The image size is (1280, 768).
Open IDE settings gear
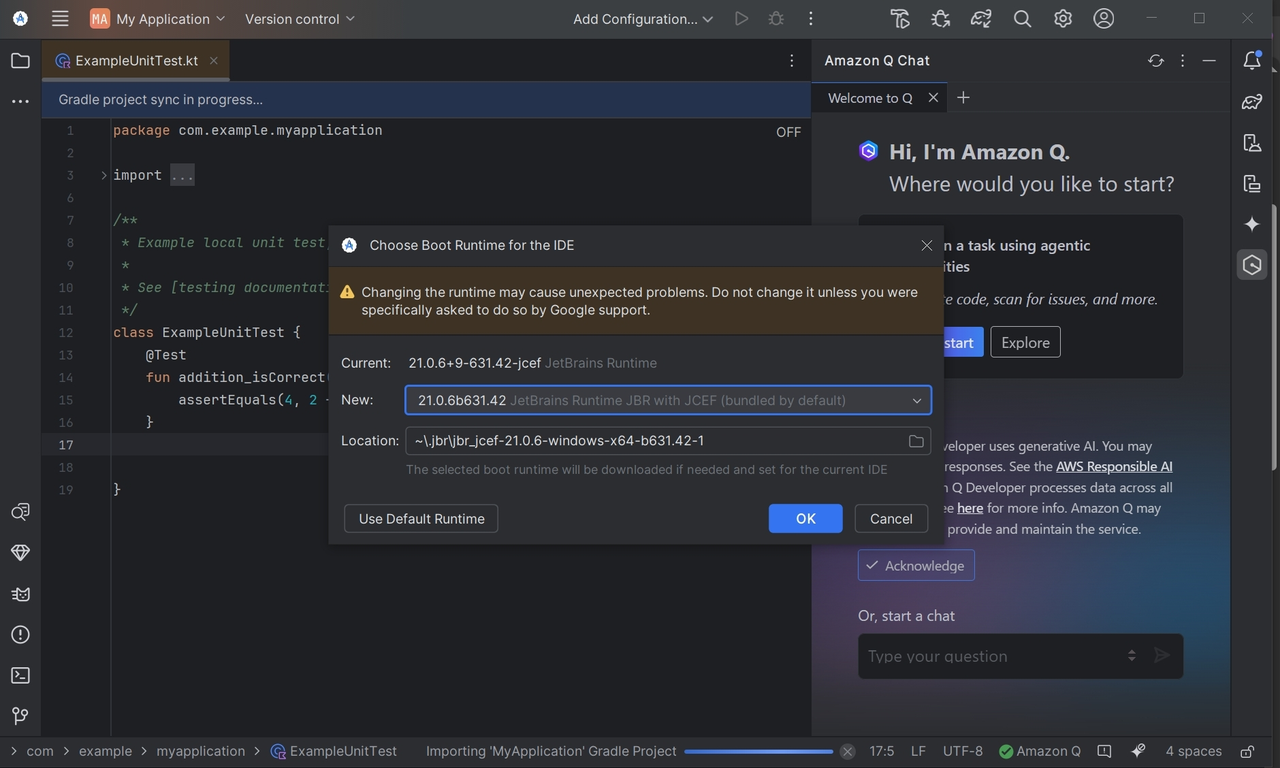[x=1062, y=19]
